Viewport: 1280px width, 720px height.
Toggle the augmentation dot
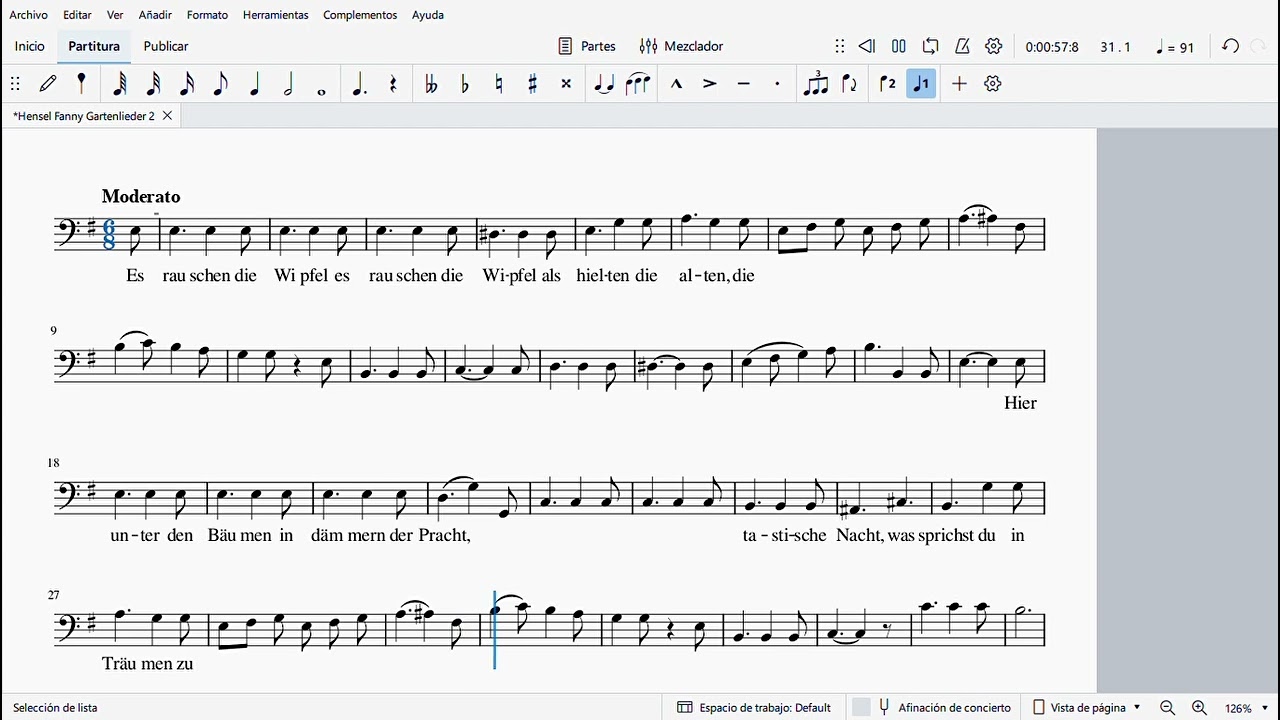[x=359, y=84]
